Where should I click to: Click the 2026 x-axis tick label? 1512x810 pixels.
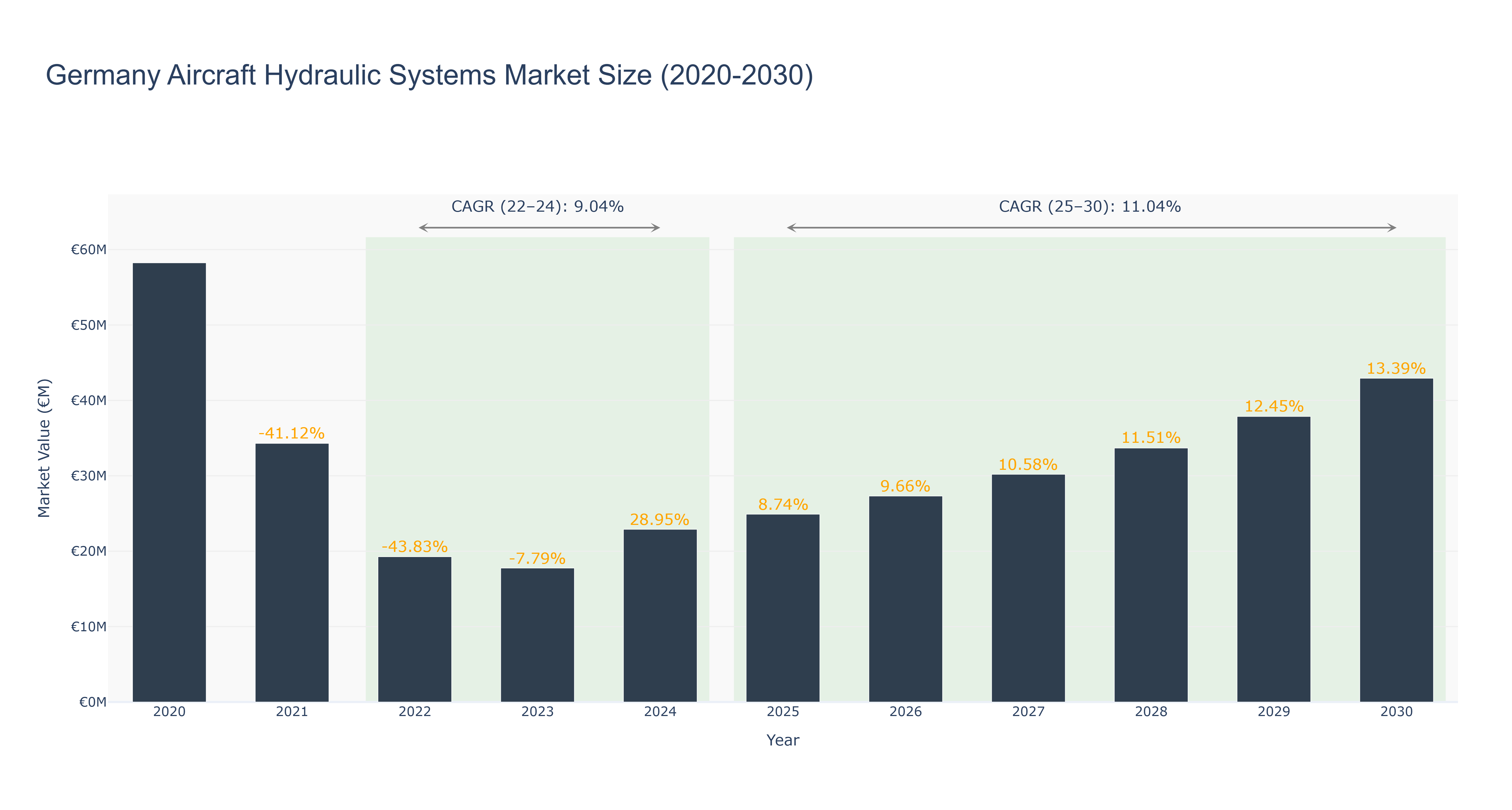[x=905, y=712]
